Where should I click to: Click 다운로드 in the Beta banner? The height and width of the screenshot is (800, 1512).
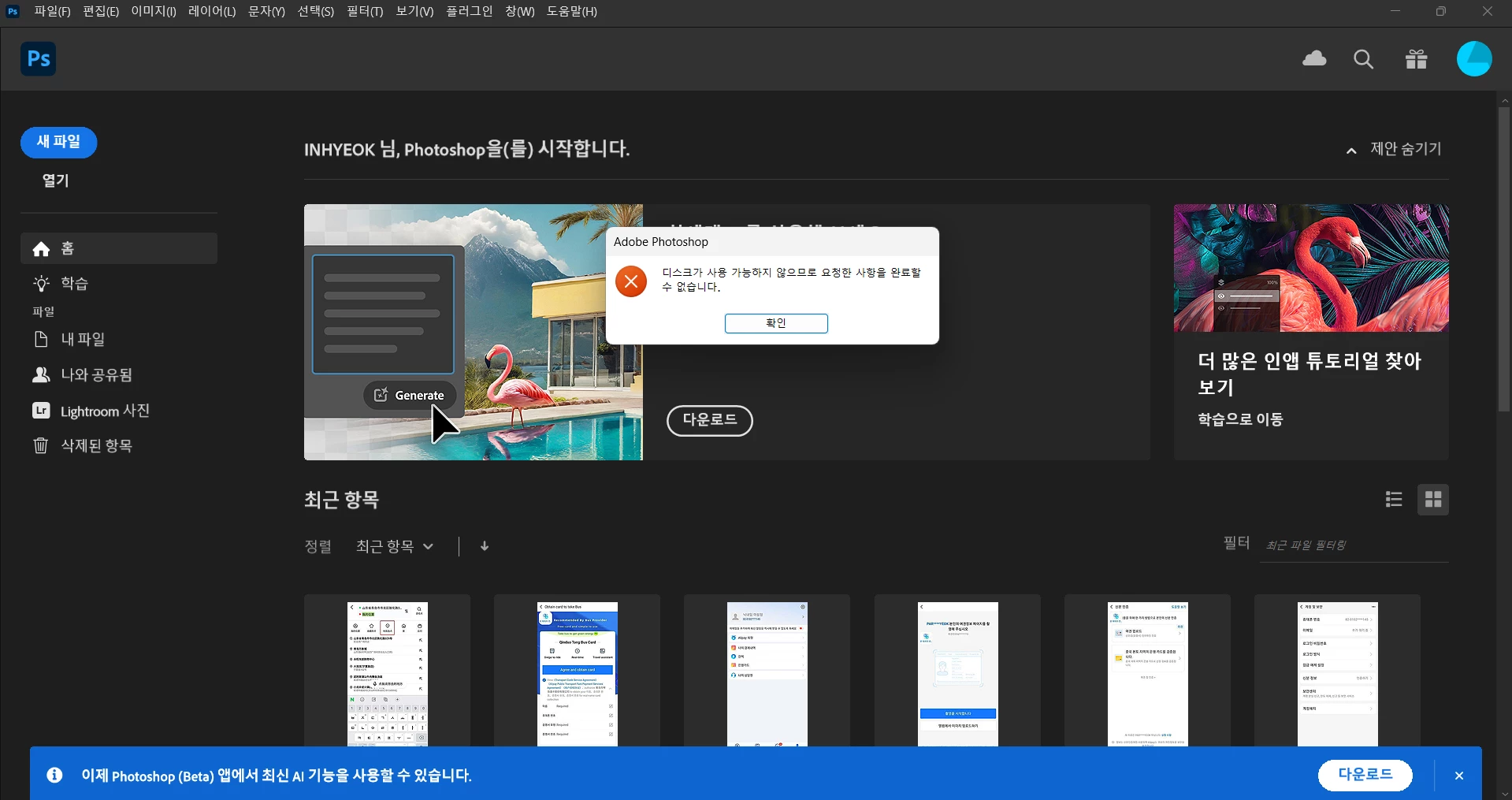pyautogui.click(x=1365, y=775)
